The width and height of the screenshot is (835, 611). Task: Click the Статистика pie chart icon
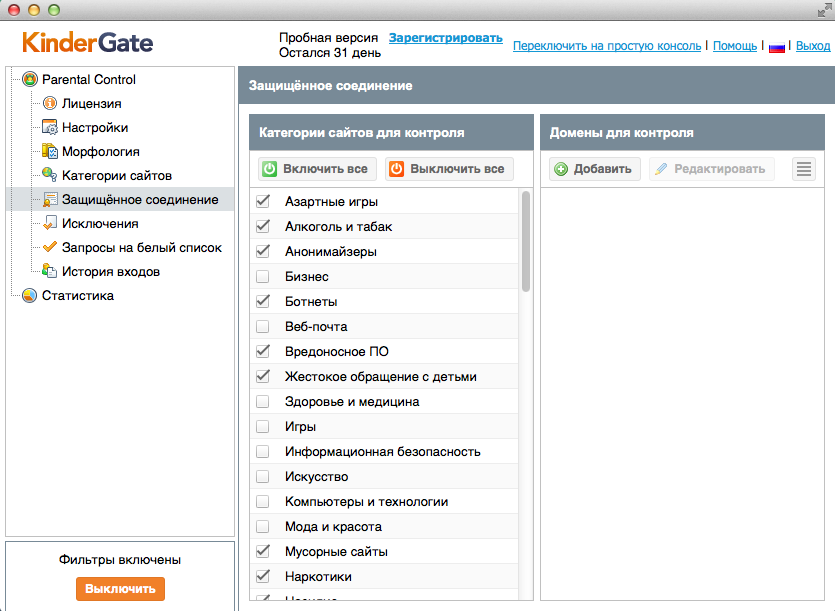pos(29,296)
